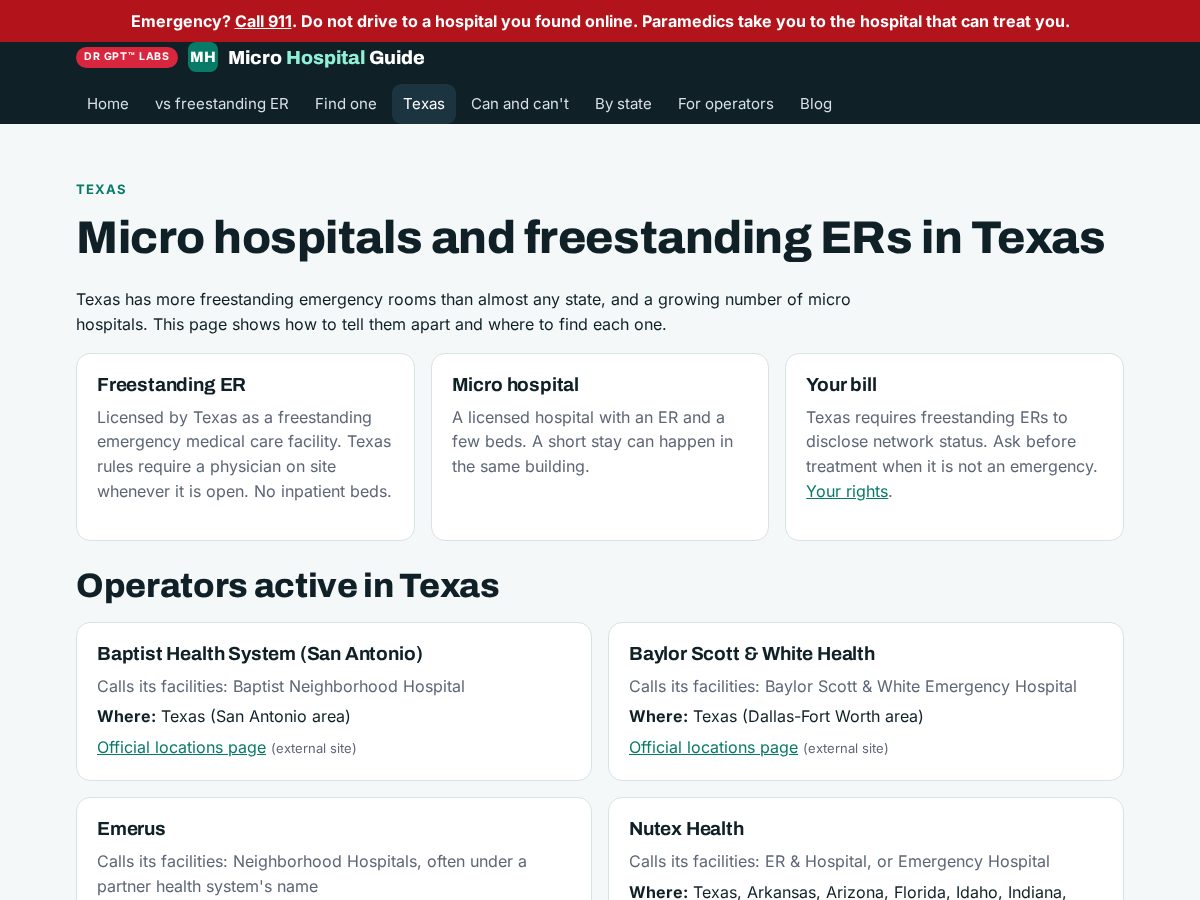Click the Your bill card heading
The width and height of the screenshot is (1200, 900).
(x=841, y=384)
